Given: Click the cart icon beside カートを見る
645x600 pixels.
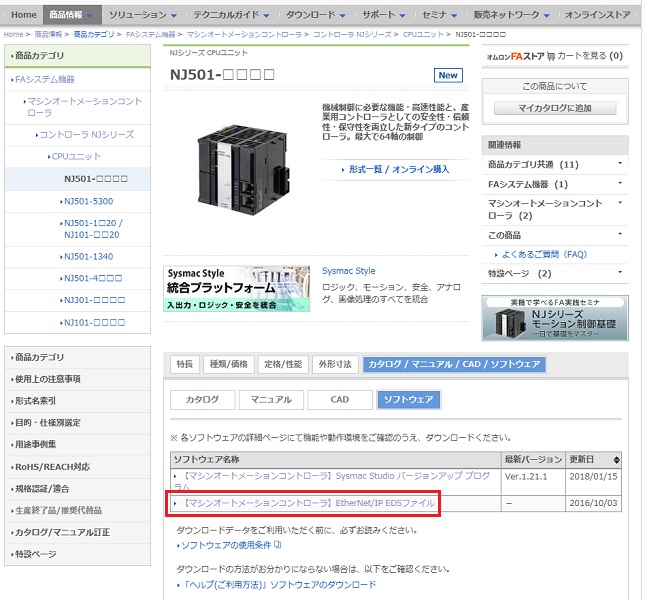Looking at the screenshot, I should click(x=551, y=56).
